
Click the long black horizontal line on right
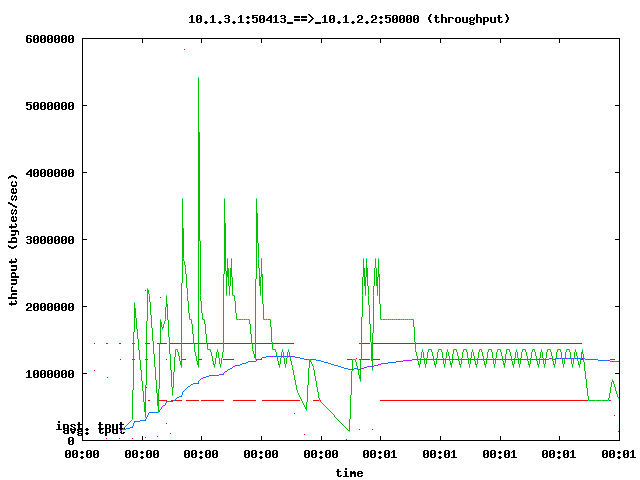[x=470, y=343]
